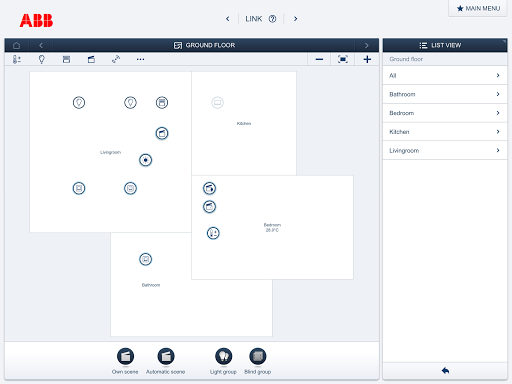Select the dimmer sun icon in Livingroom
This screenshot has width=512, height=384.
pos(145,160)
